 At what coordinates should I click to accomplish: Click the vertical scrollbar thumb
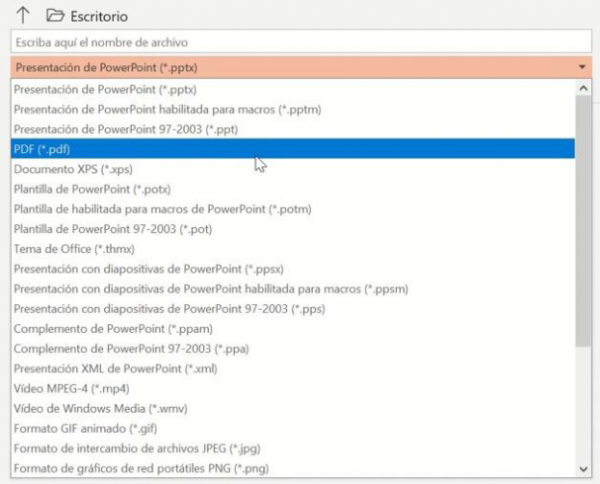pyautogui.click(x=584, y=221)
